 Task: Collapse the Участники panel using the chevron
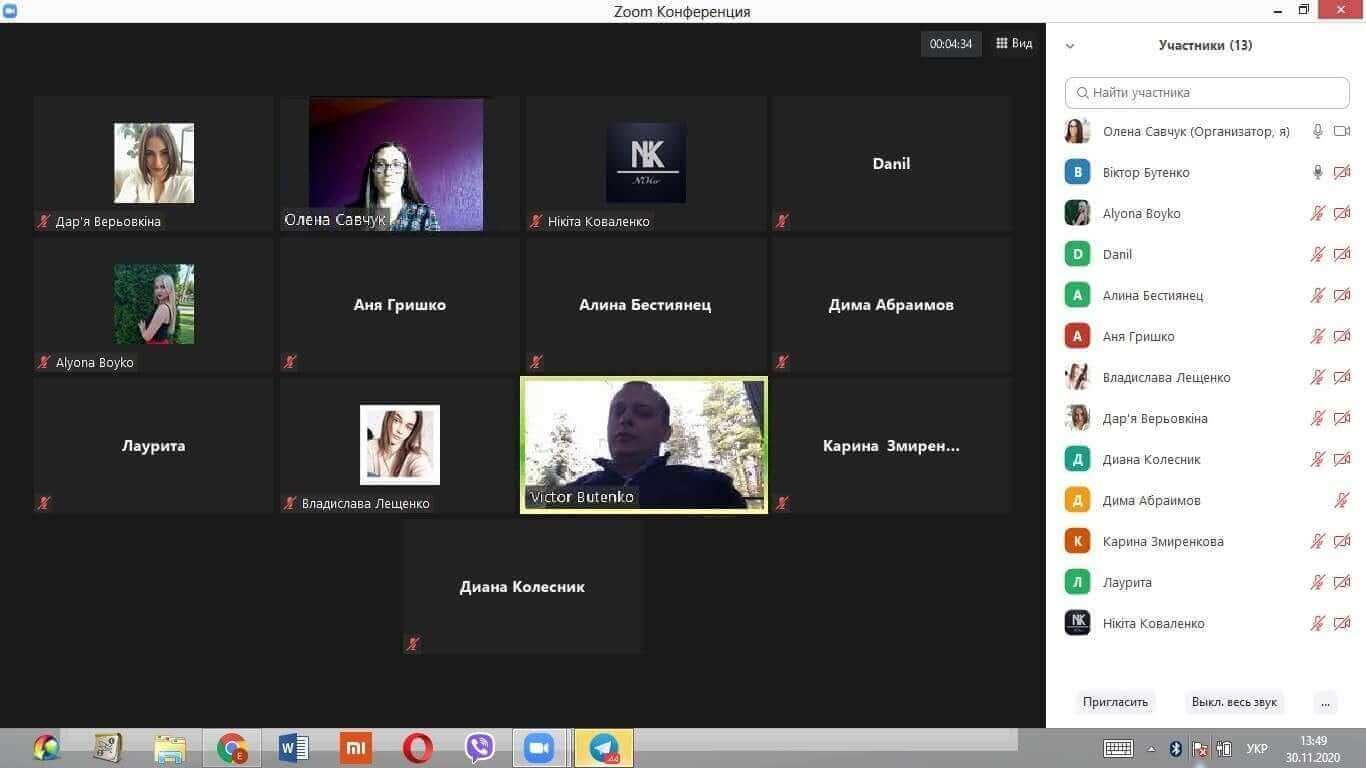click(x=1070, y=46)
